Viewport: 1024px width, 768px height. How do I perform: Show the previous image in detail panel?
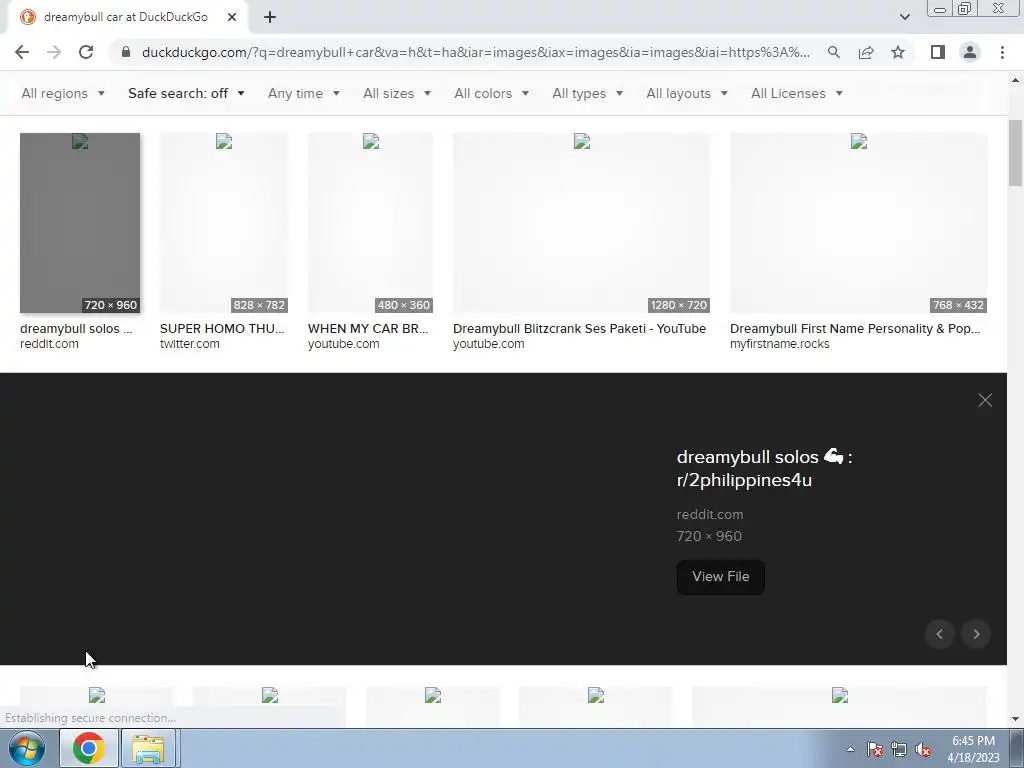pos(940,634)
